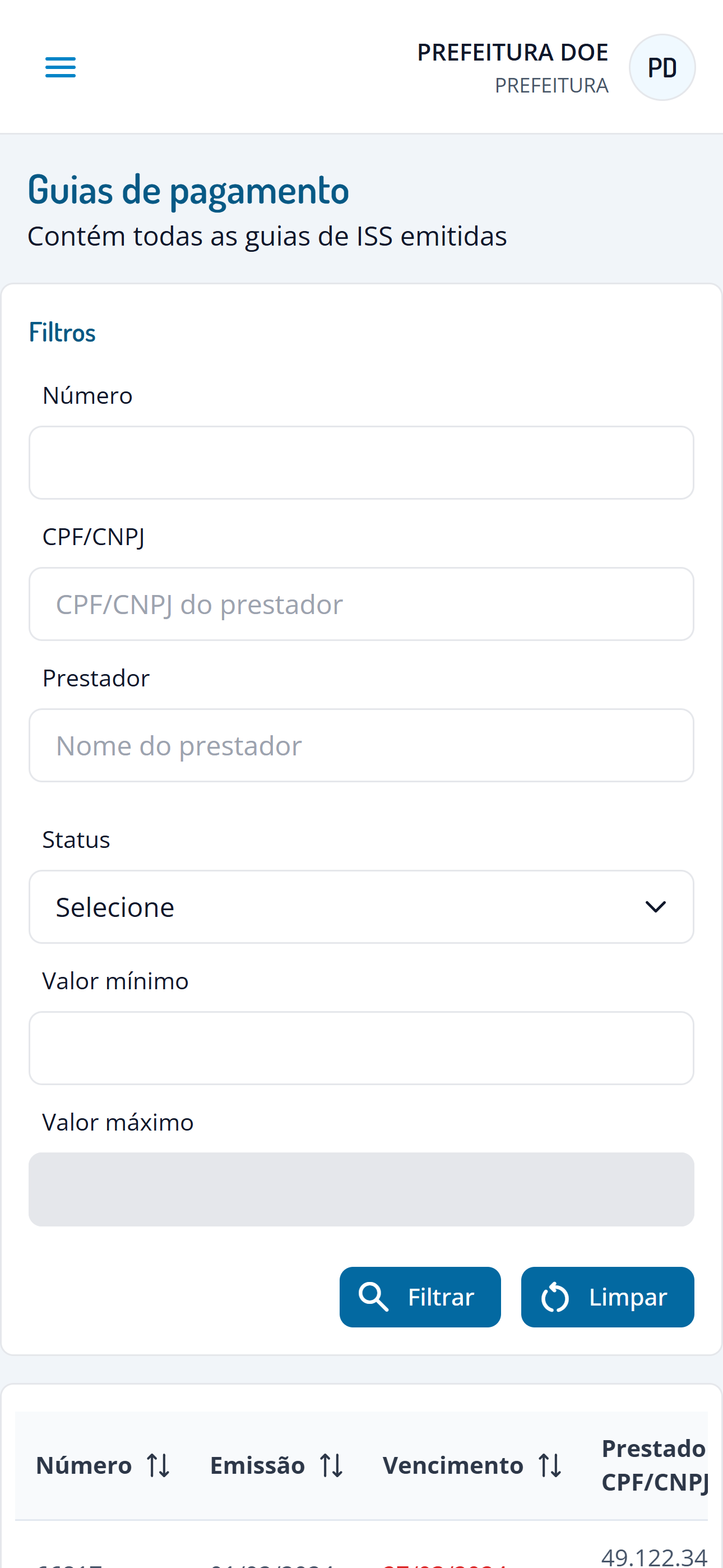Click the magnifier icon in Filtrar button
The height and width of the screenshot is (1568, 723).
[x=373, y=1297]
